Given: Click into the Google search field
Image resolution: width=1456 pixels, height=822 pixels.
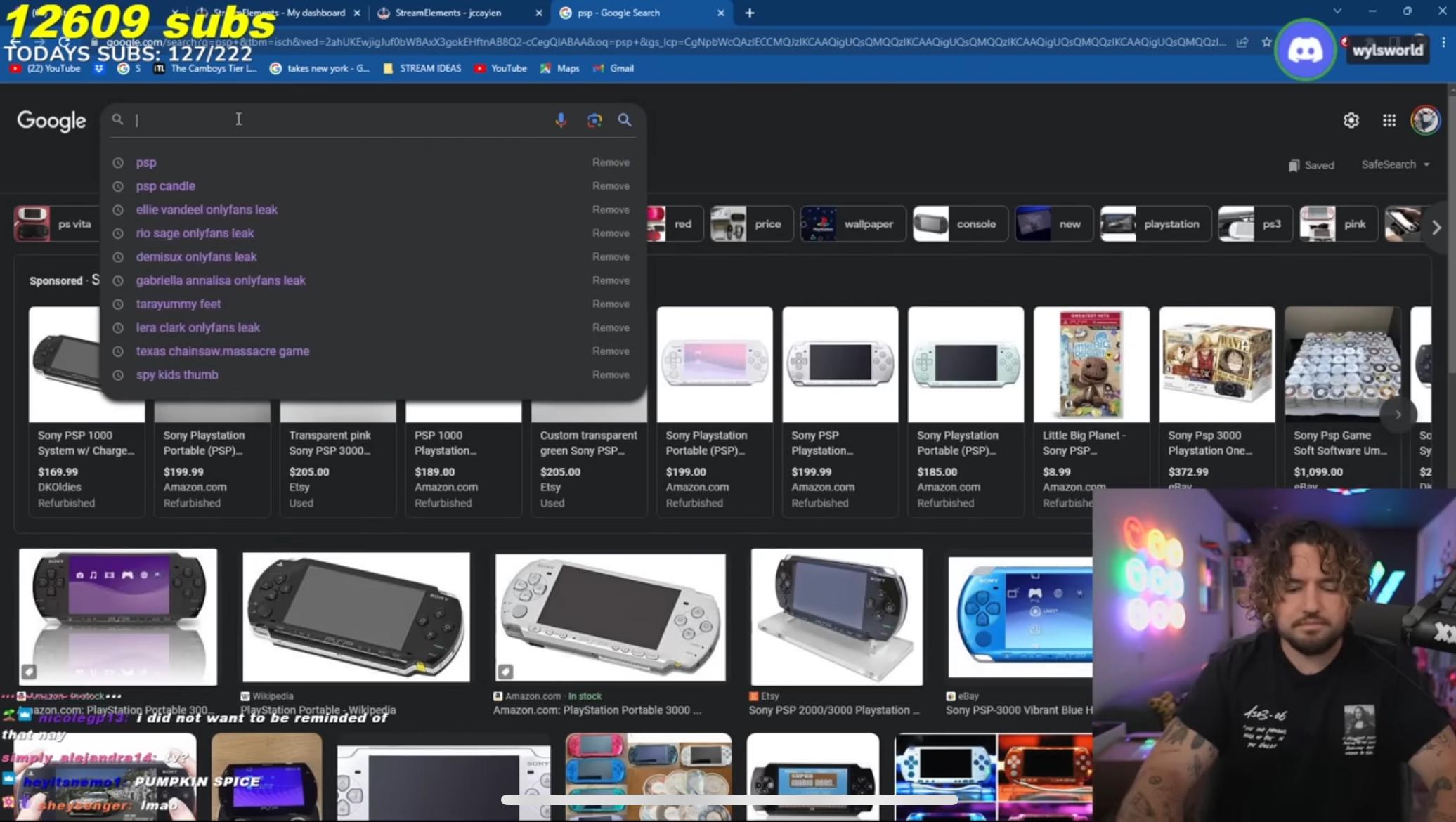Looking at the screenshot, I should coord(337,120).
